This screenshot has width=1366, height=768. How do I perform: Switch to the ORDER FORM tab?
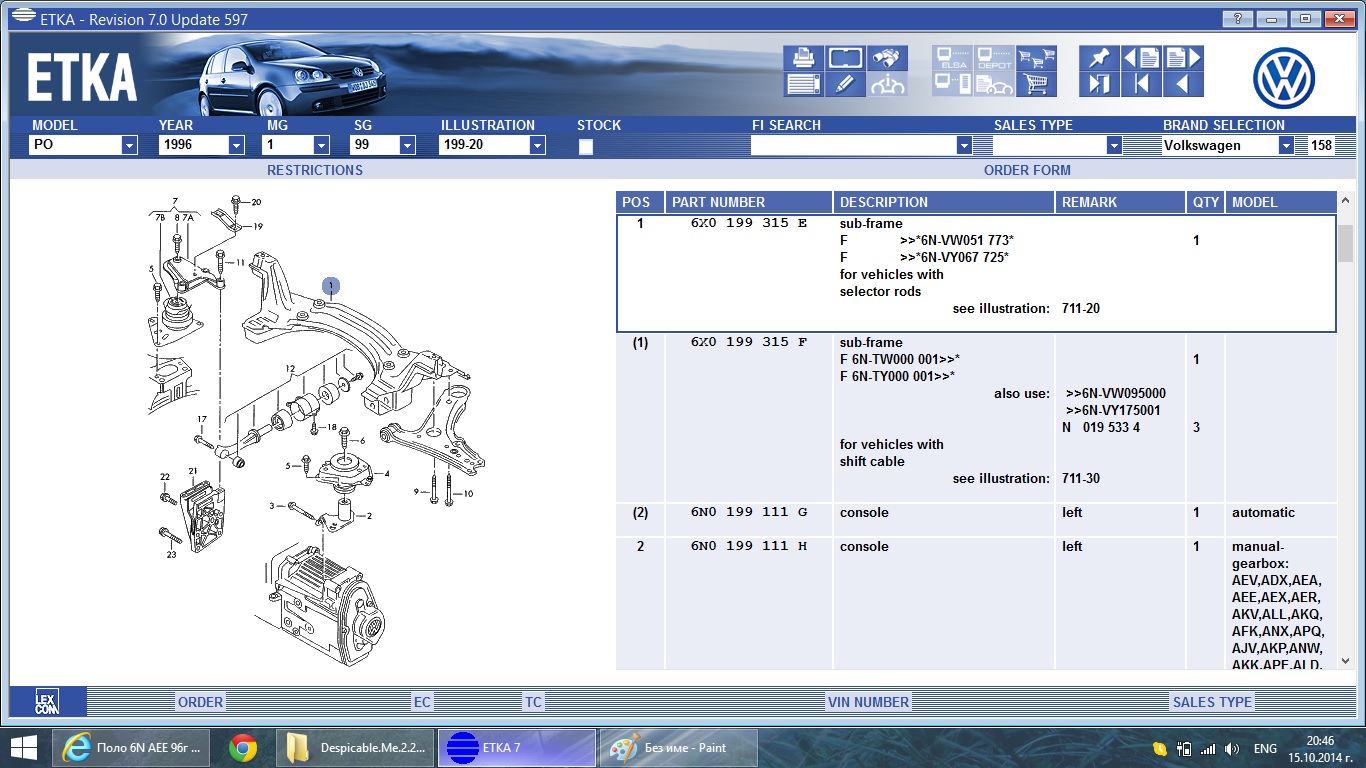(x=1027, y=170)
